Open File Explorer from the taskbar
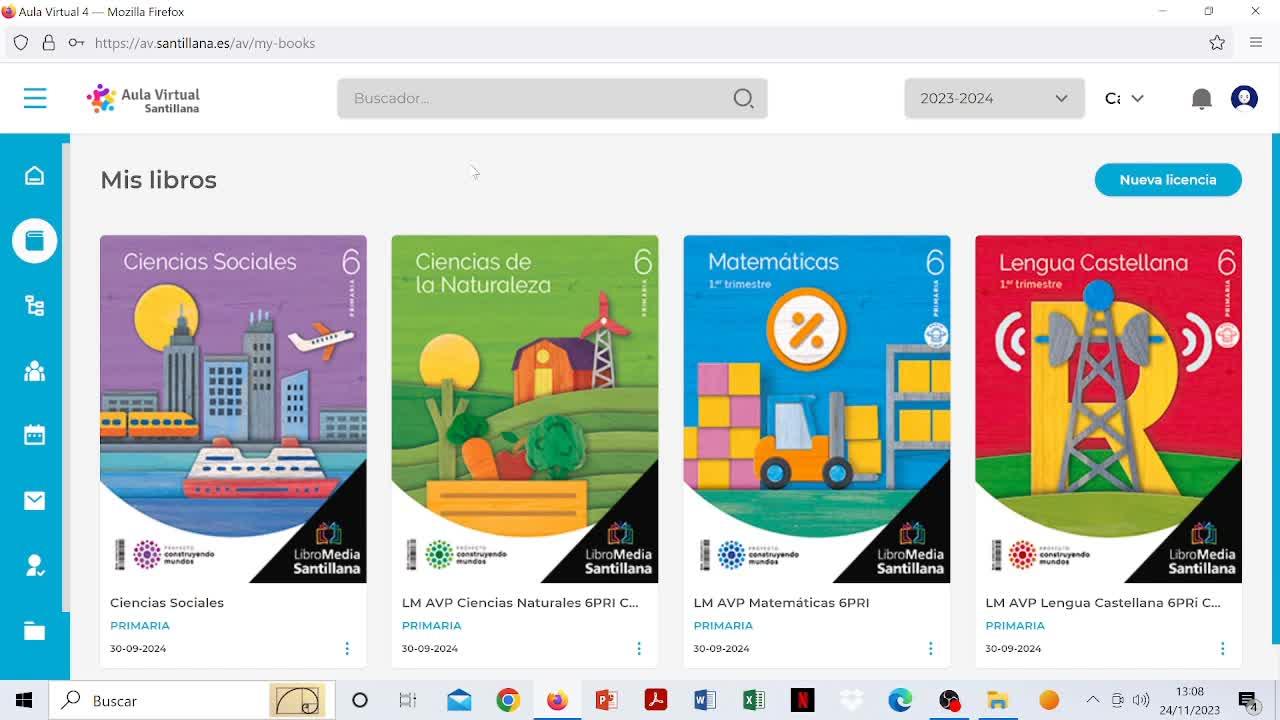 click(x=997, y=700)
